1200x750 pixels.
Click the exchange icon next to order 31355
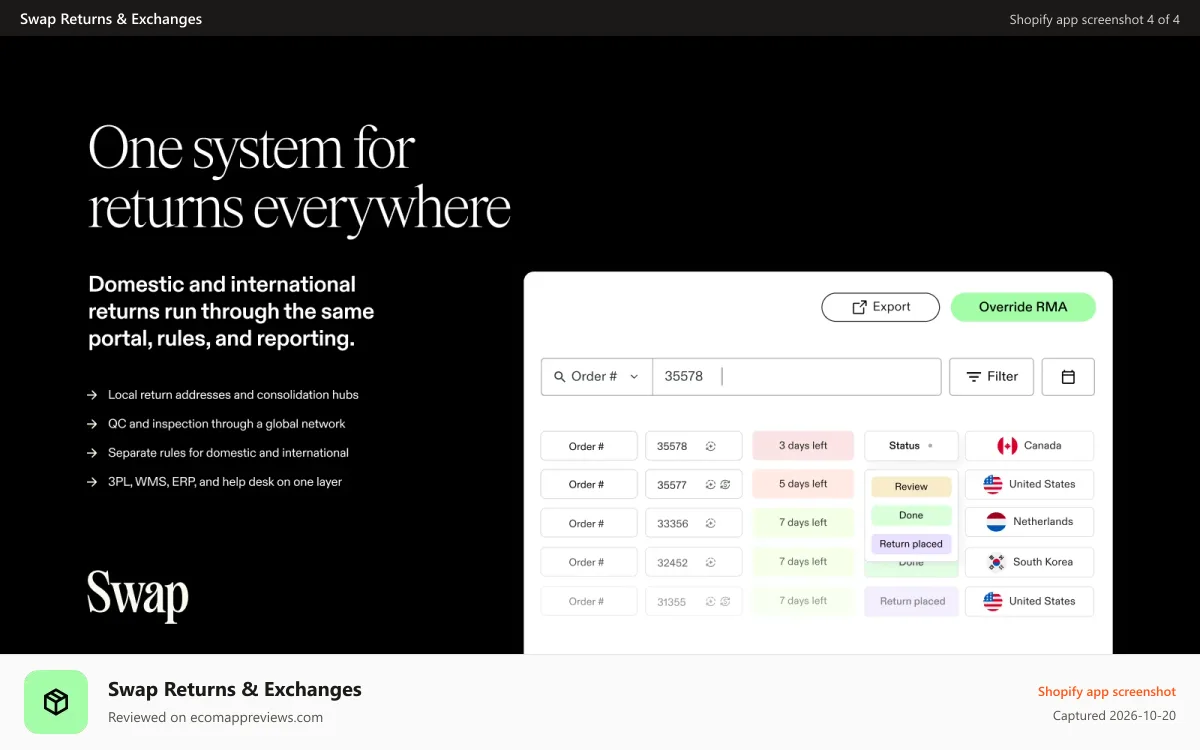click(x=711, y=602)
